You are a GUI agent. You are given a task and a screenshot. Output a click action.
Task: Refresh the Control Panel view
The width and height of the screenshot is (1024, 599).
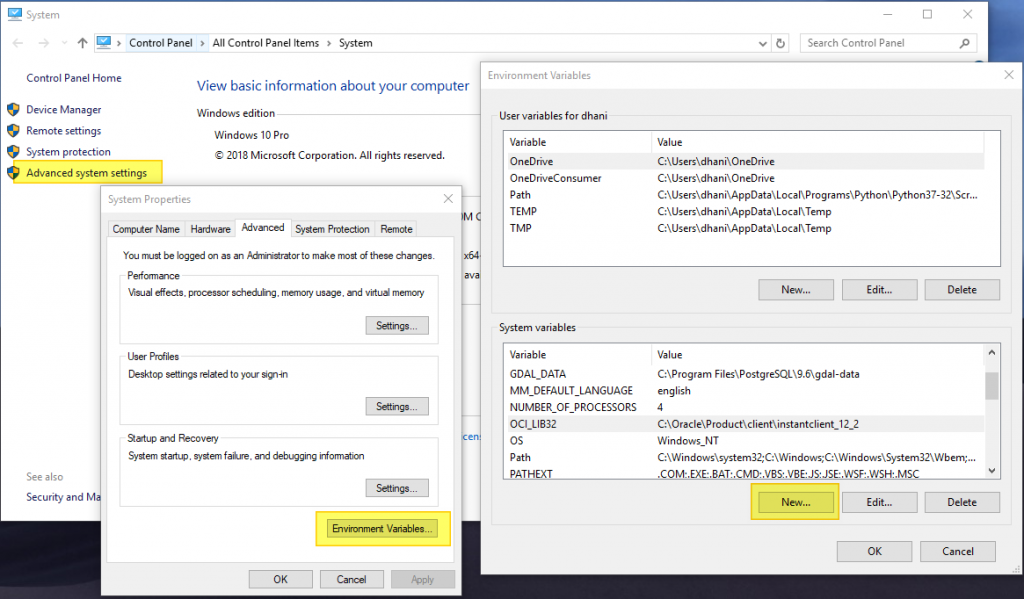781,43
